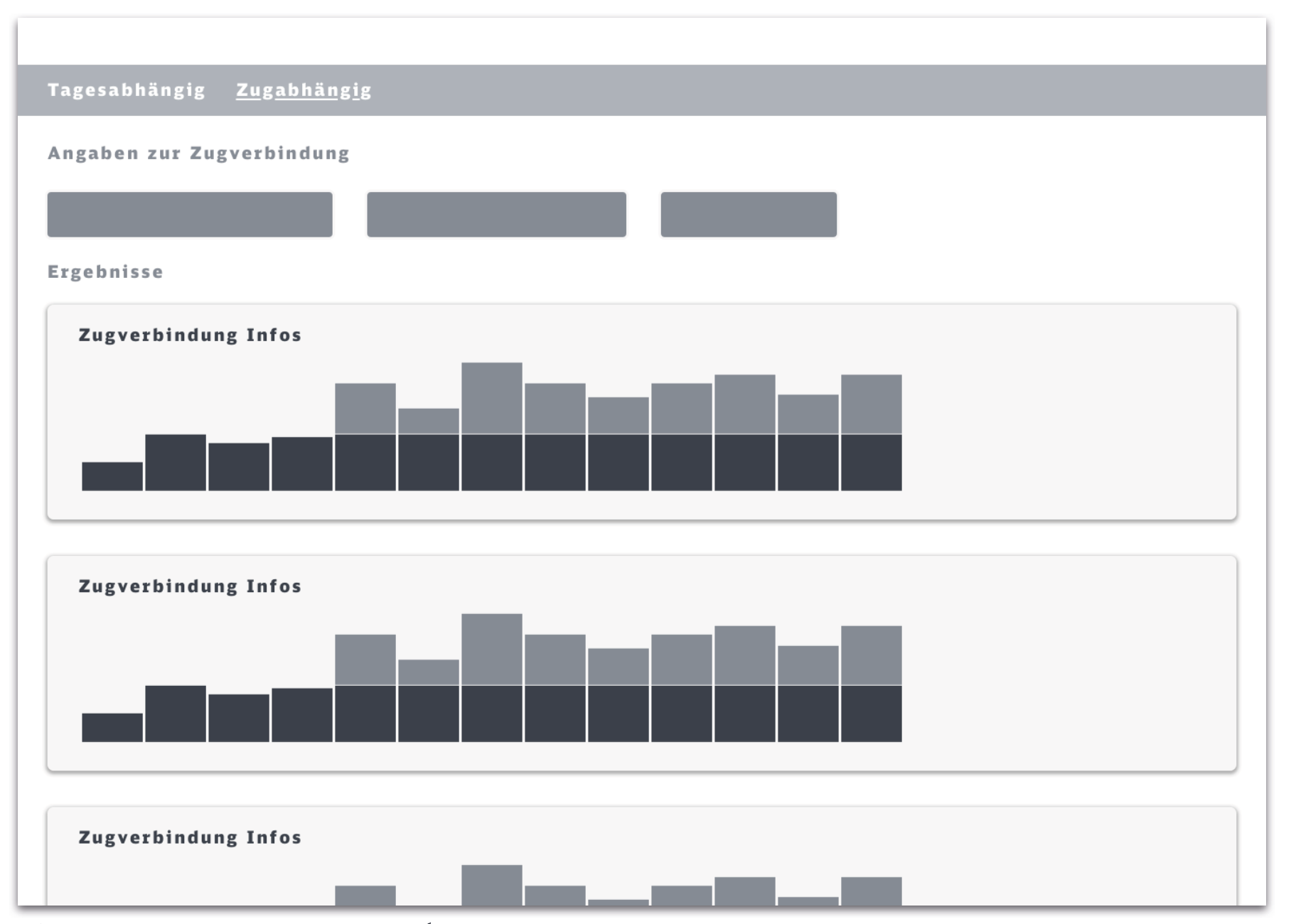Viewport: 1291px width, 924px height.
Task: Select the tallest bar in the third chart
Action: (x=491, y=884)
